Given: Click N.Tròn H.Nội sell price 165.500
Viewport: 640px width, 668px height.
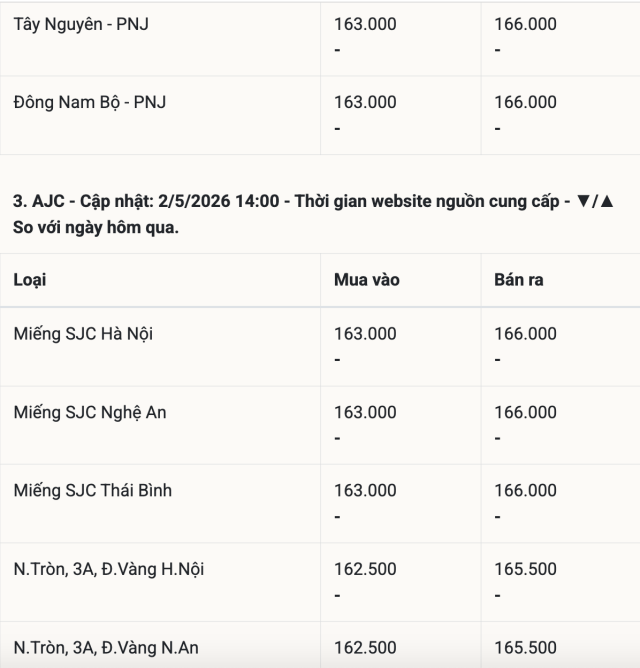Looking at the screenshot, I should click(x=525, y=569).
